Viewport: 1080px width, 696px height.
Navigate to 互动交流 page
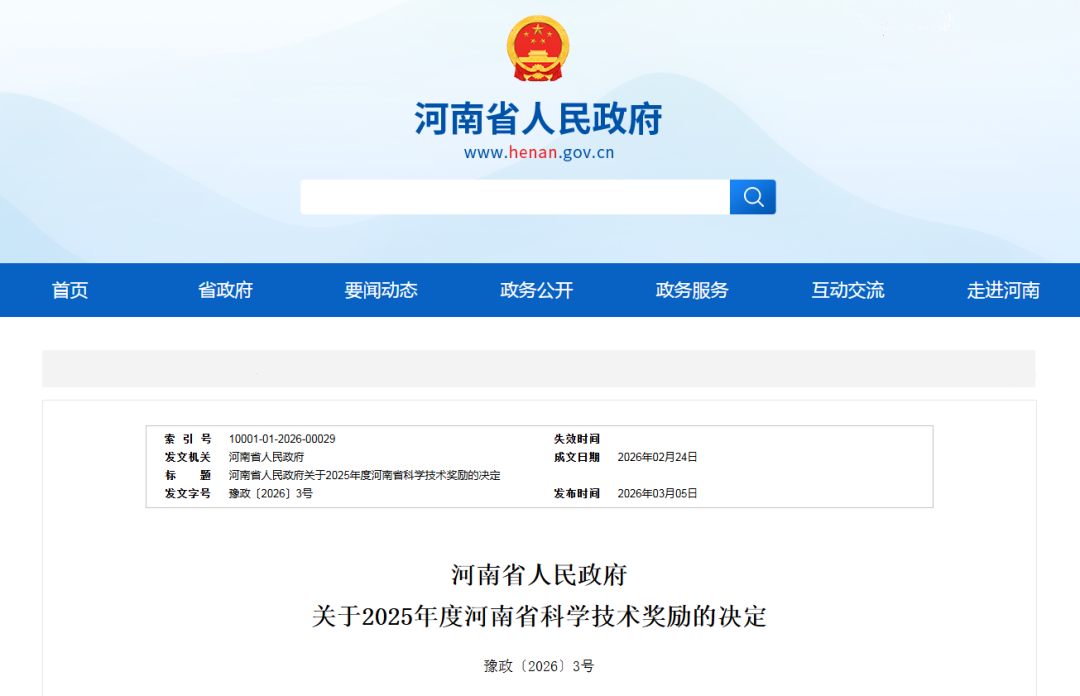848,290
